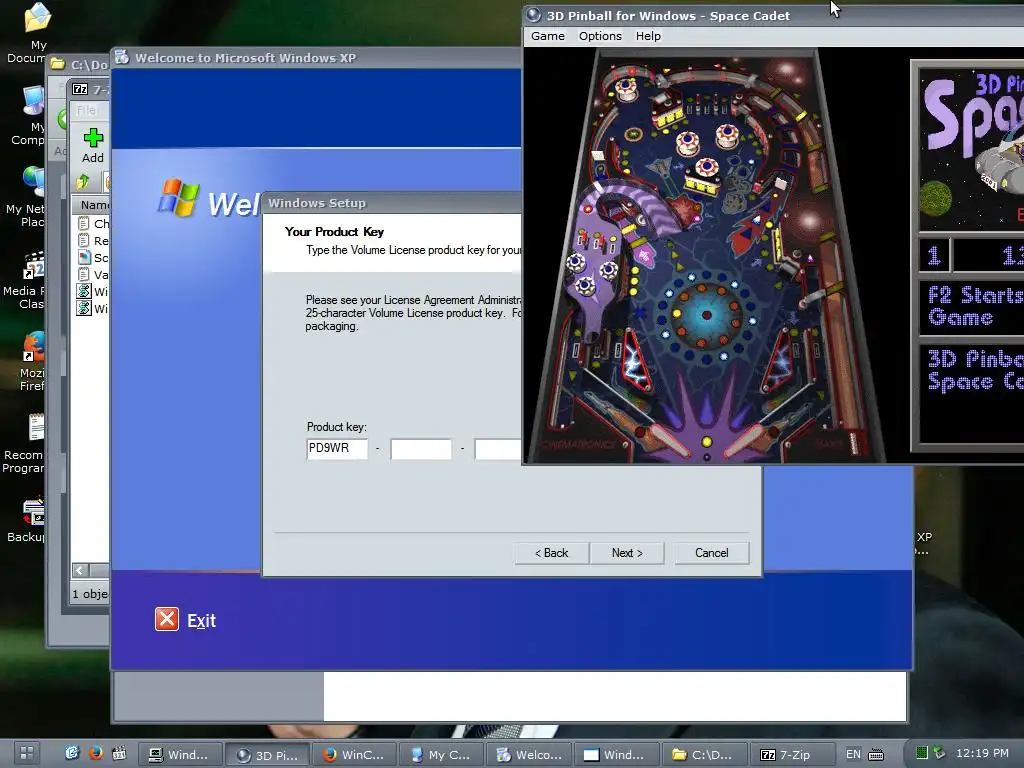Image resolution: width=1024 pixels, height=768 pixels.
Task: Launch Mozilla Firefox desktop shortcut
Action: (34, 346)
